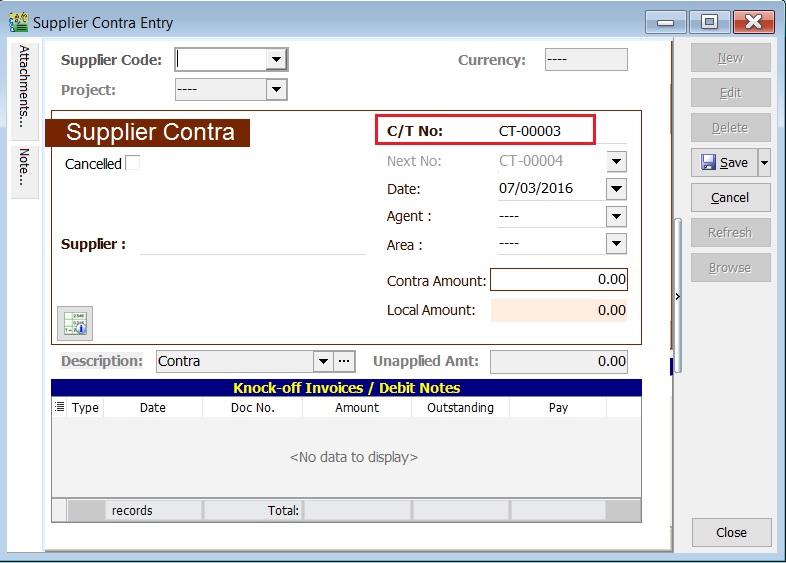Click the calculator info icon under Supplier

[75, 322]
